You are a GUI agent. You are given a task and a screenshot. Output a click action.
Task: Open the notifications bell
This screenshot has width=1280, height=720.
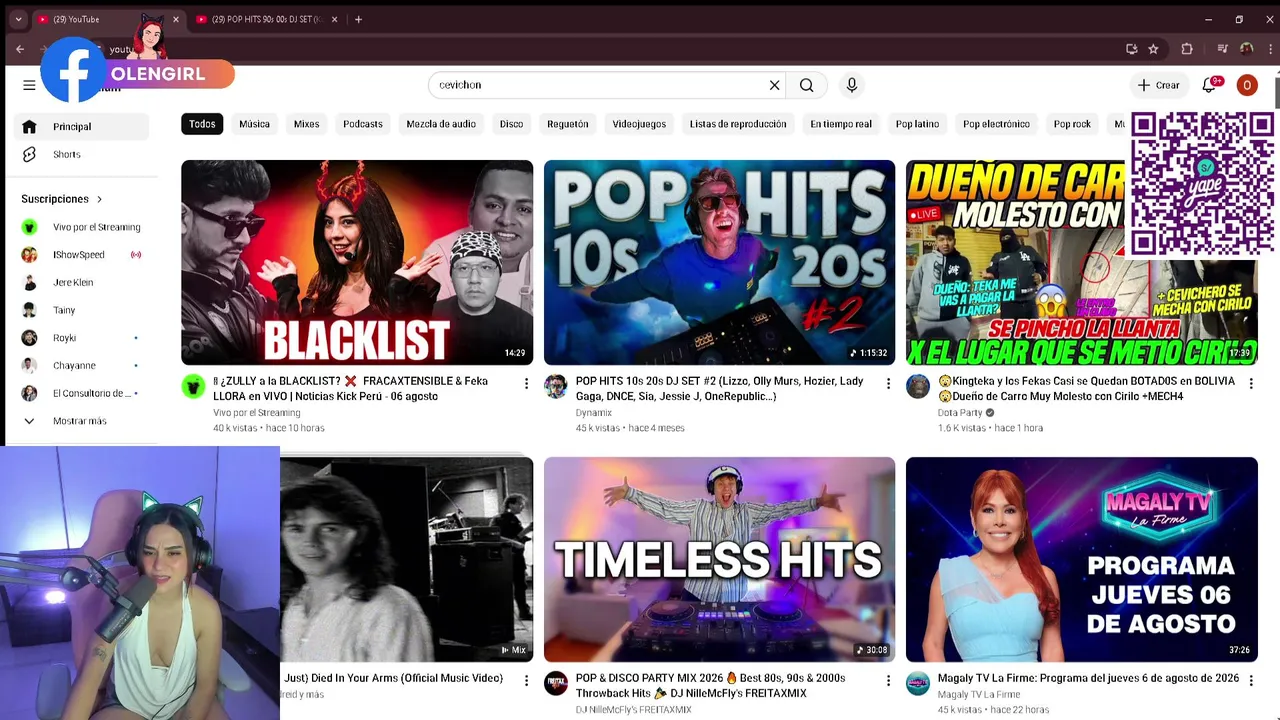[x=1210, y=85]
